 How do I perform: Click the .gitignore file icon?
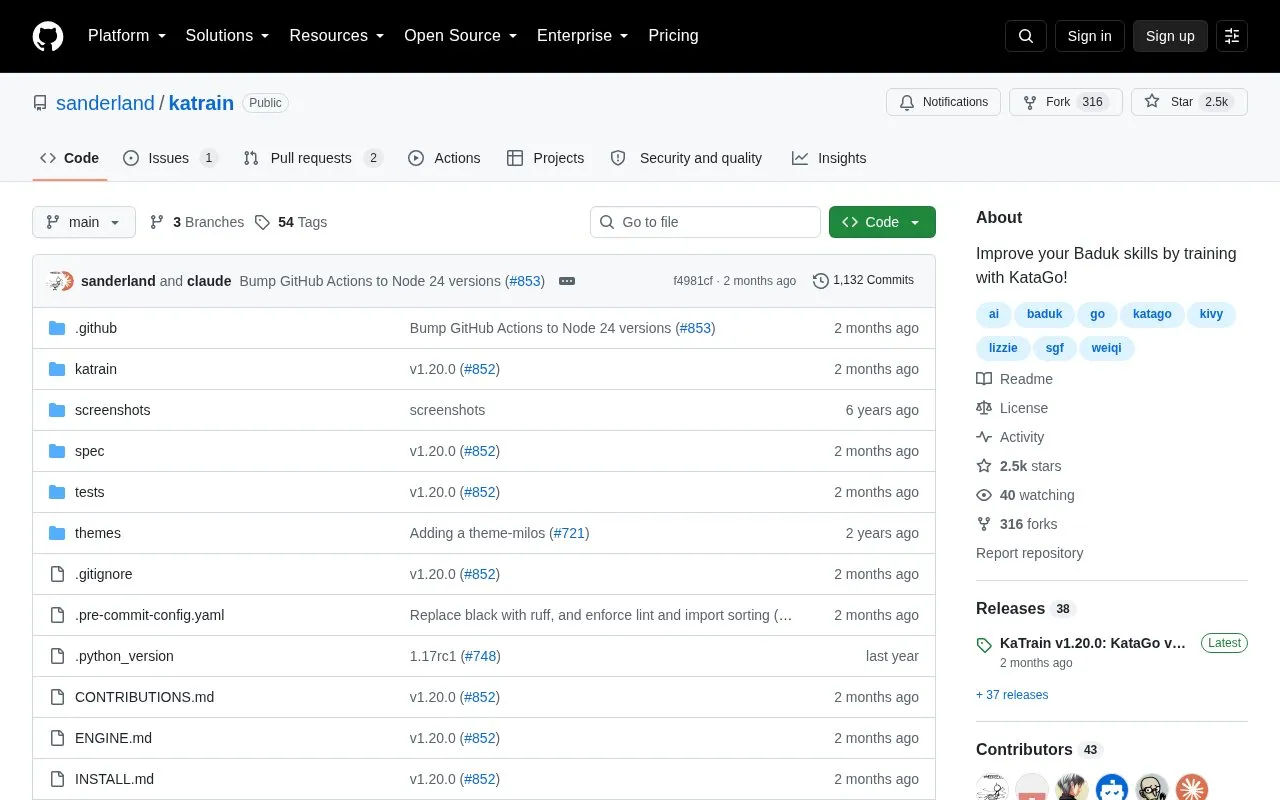[57, 574]
